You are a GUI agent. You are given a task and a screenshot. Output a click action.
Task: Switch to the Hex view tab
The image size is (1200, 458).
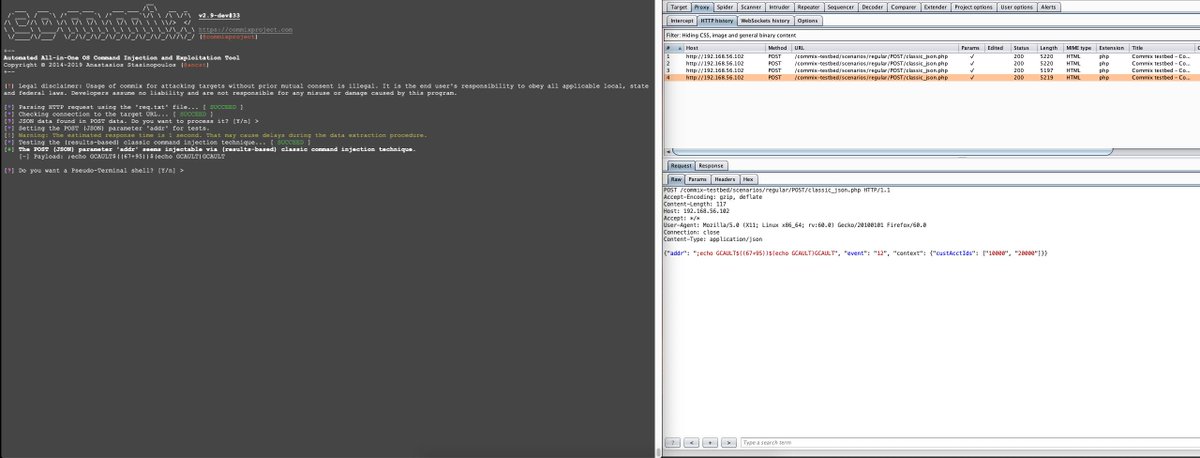(x=748, y=179)
